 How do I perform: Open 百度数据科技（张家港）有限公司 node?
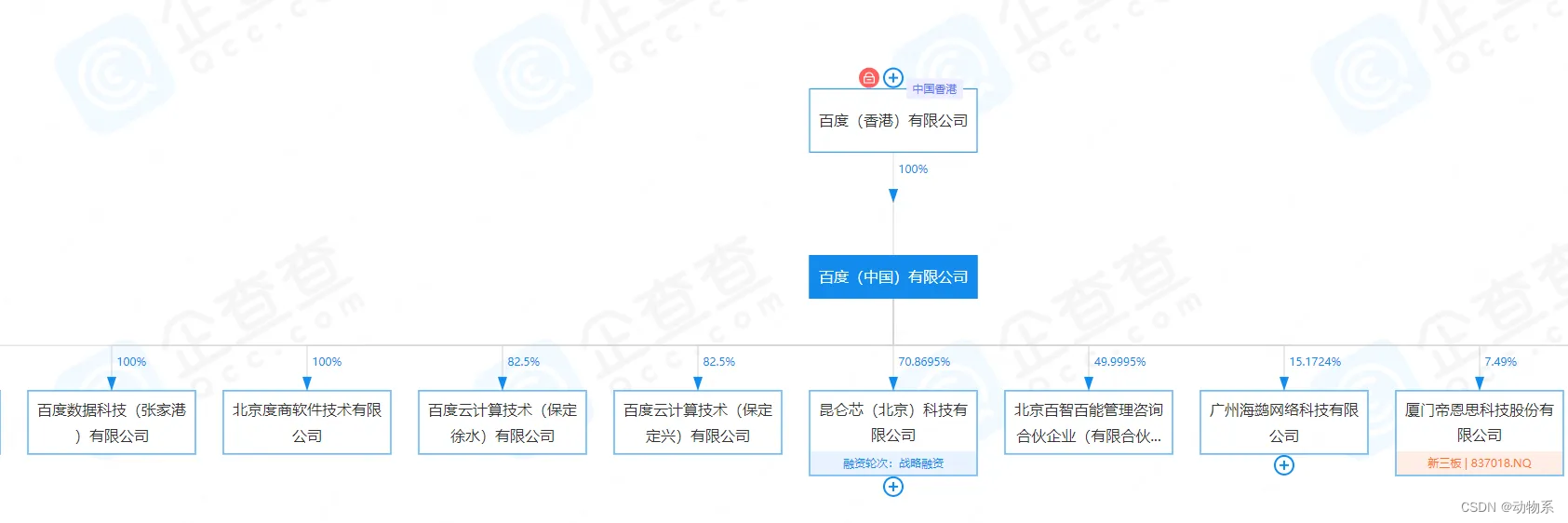(x=112, y=422)
